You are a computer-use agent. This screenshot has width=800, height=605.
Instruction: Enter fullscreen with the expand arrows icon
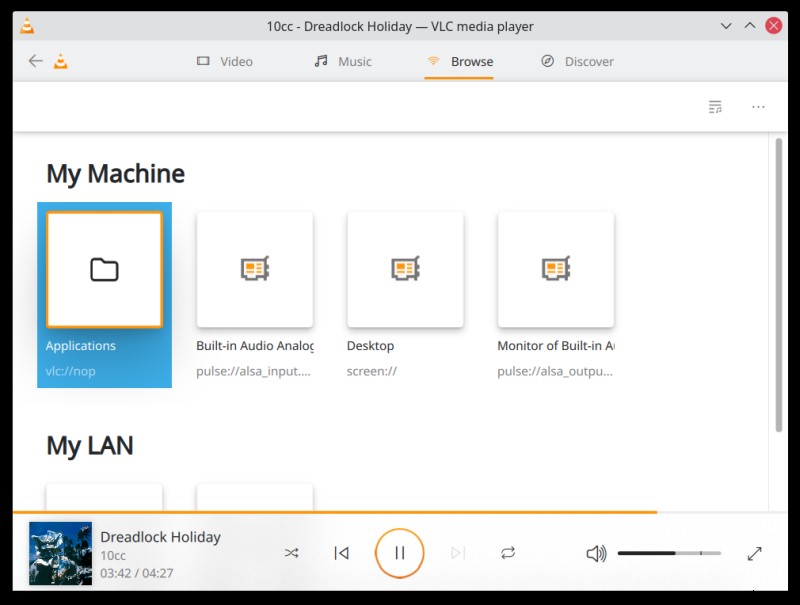(754, 553)
